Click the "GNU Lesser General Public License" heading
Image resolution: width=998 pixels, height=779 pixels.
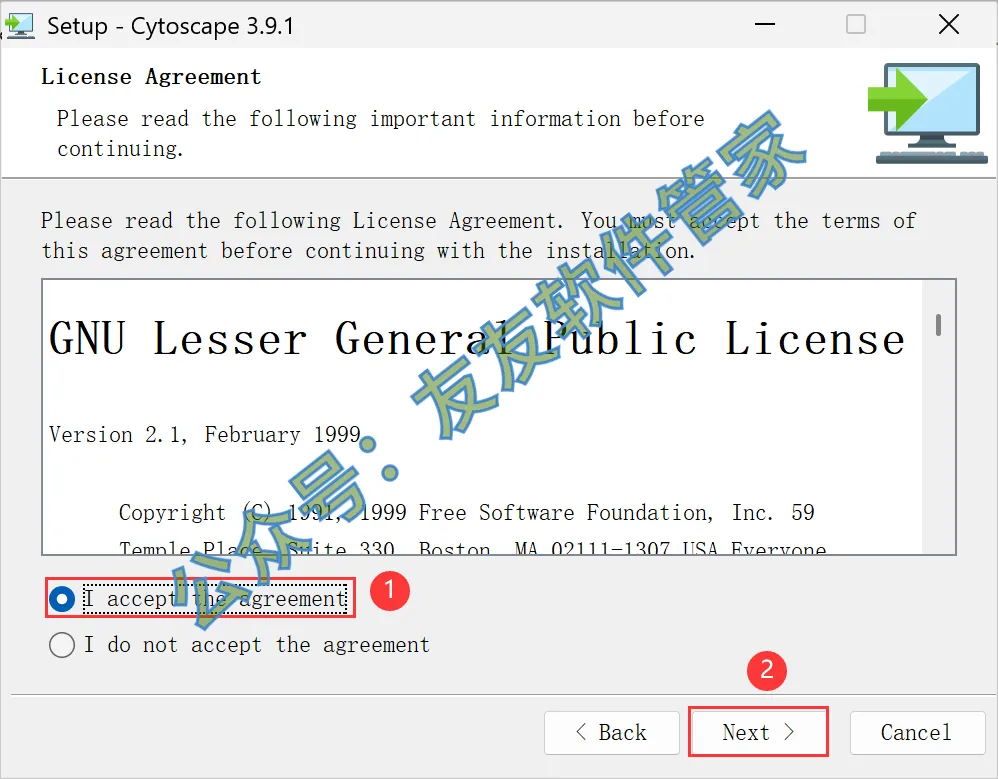477,339
